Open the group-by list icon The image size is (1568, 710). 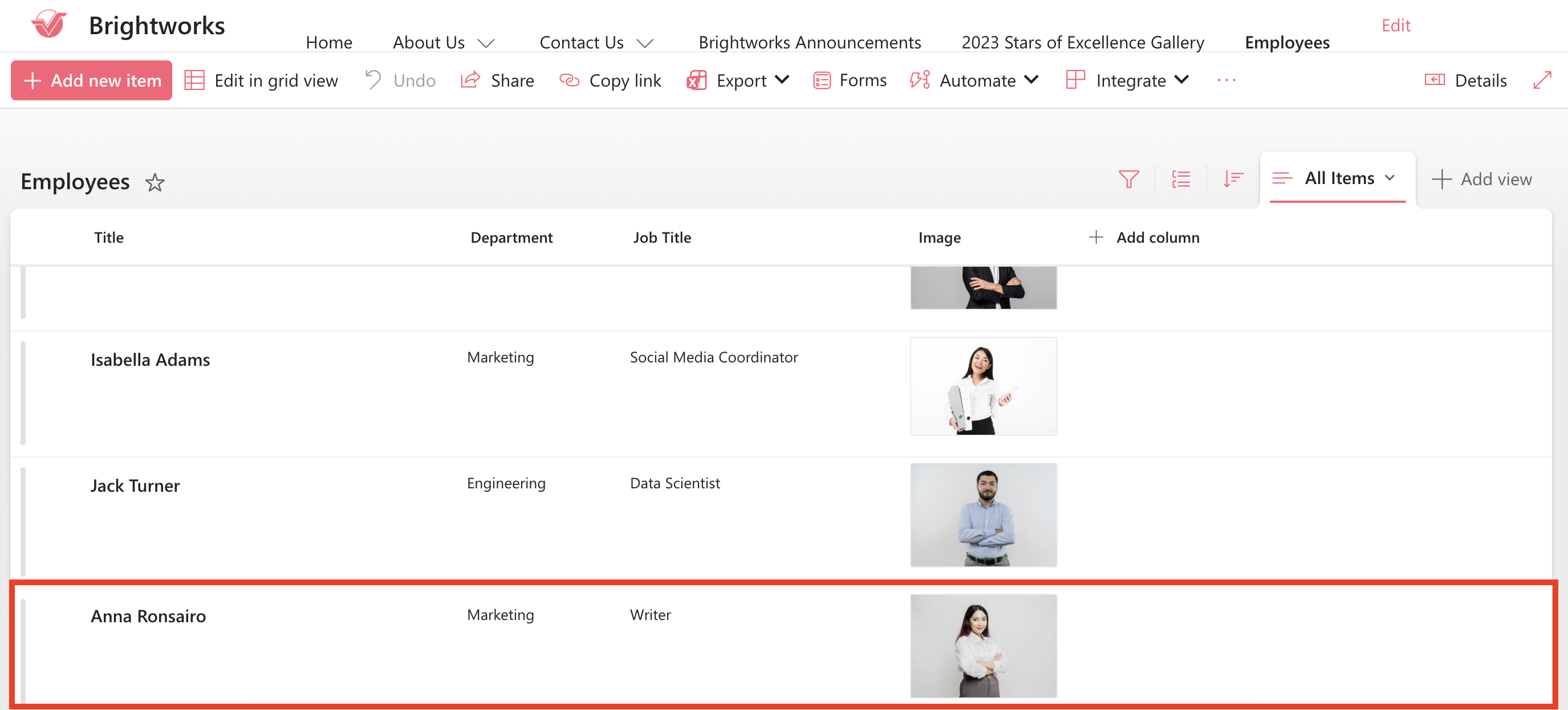[x=1180, y=179]
